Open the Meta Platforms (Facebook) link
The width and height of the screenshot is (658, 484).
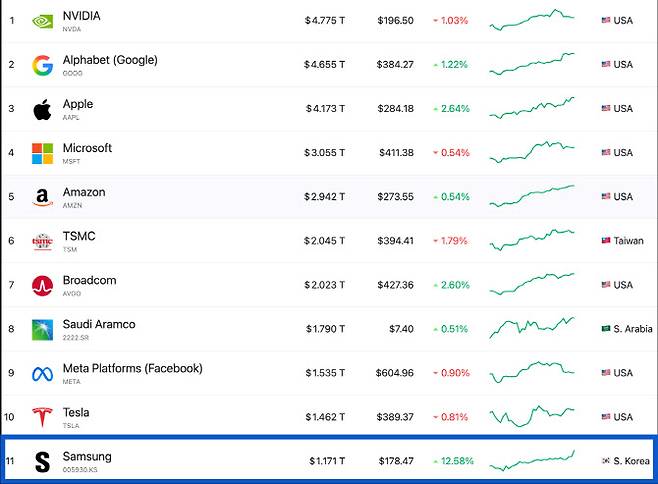pyautogui.click(x=133, y=368)
